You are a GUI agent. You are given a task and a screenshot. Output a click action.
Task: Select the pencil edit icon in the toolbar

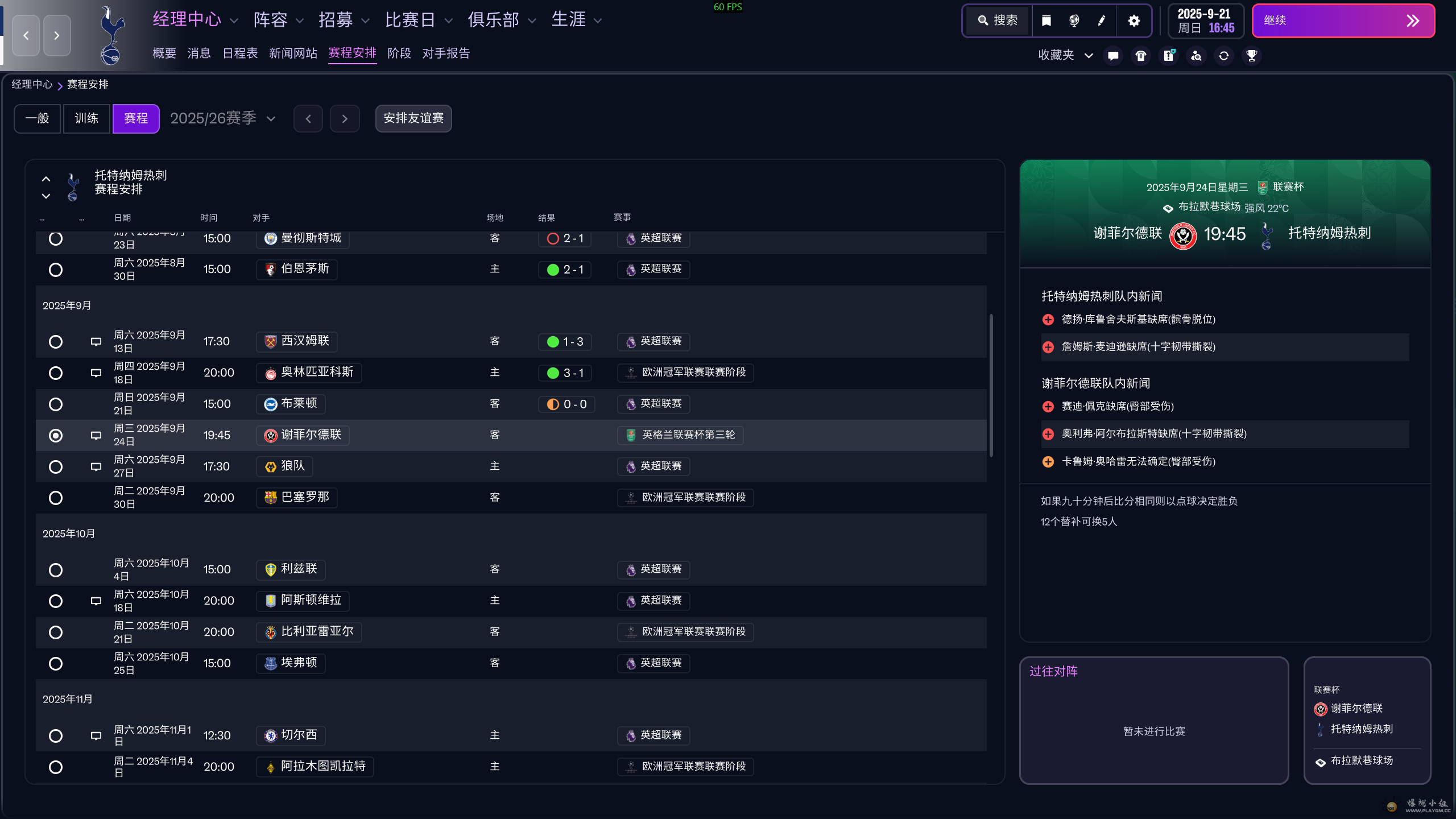click(x=1102, y=21)
